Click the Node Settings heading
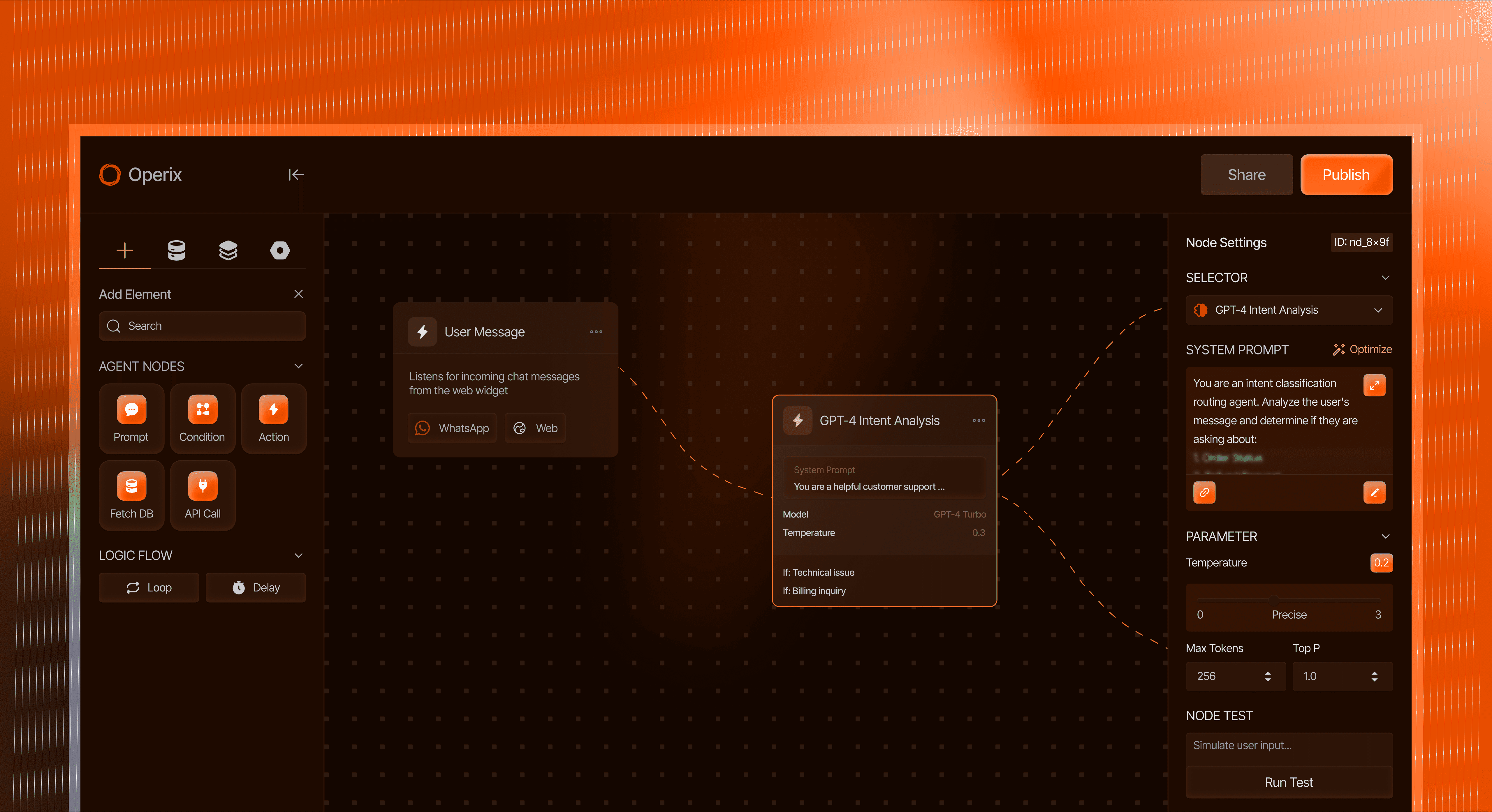Image resolution: width=1492 pixels, height=812 pixels. click(x=1226, y=243)
